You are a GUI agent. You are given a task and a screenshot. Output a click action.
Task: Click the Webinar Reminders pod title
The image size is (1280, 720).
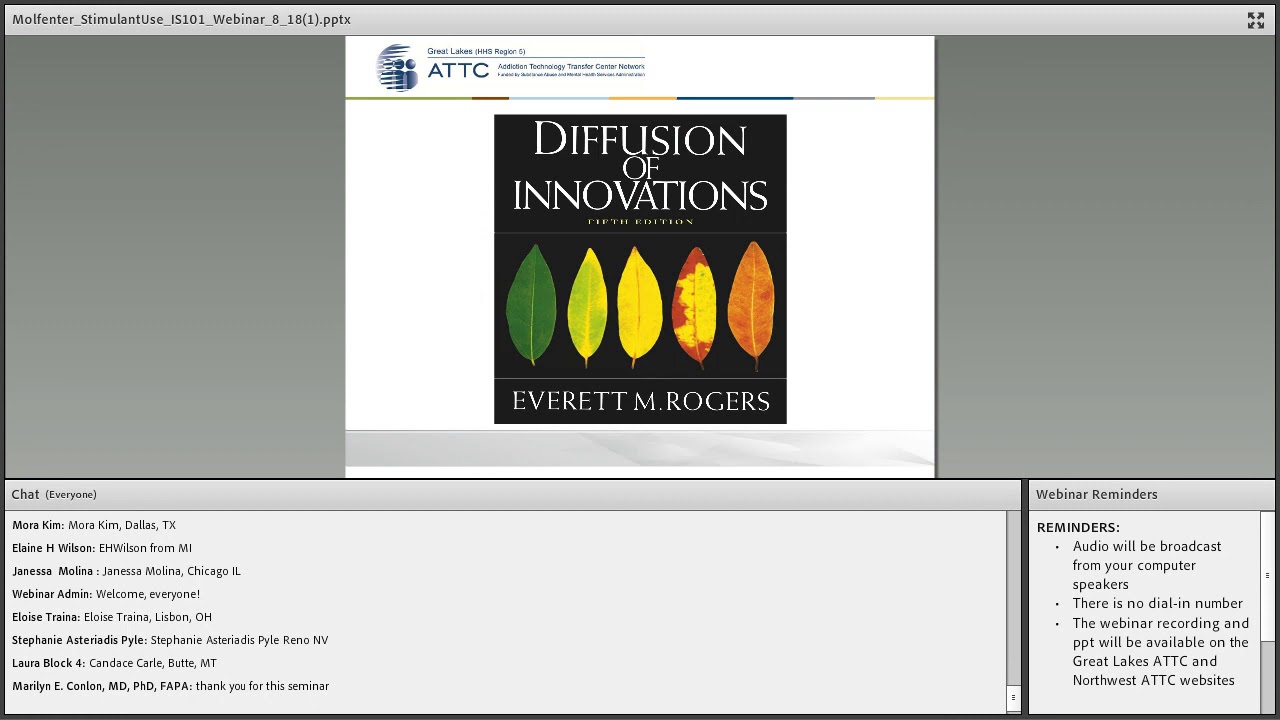[1097, 494]
